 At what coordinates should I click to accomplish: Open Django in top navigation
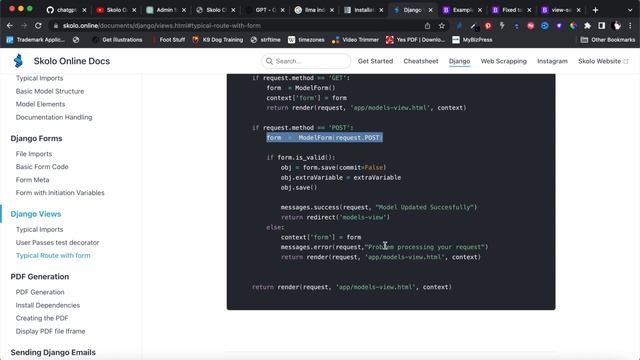[x=460, y=61]
